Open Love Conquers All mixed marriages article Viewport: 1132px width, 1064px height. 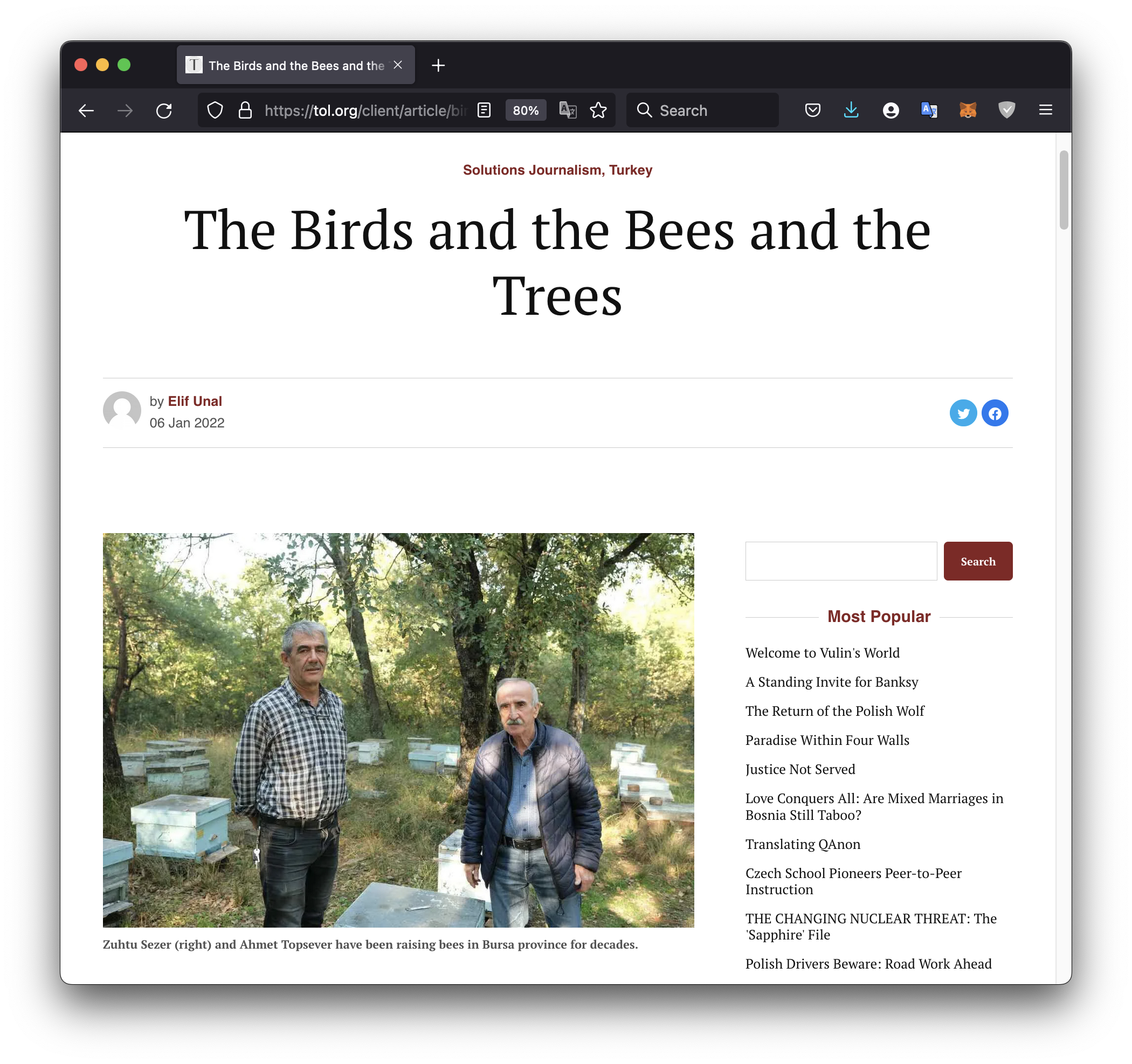875,807
